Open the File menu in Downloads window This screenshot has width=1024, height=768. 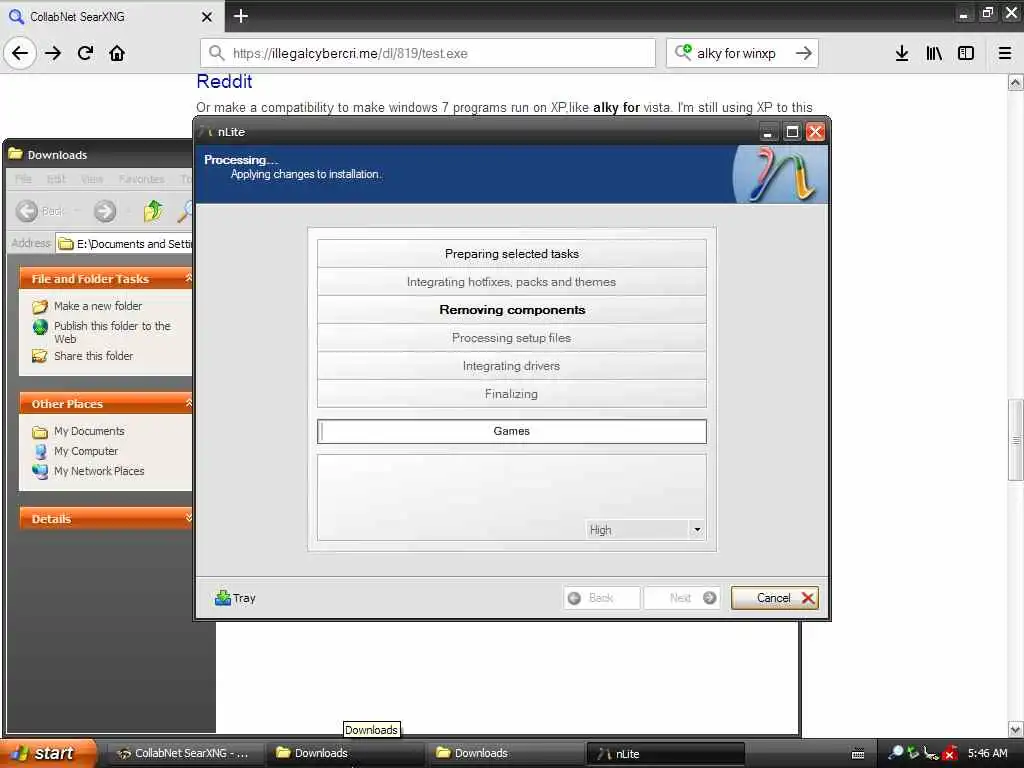(23, 179)
